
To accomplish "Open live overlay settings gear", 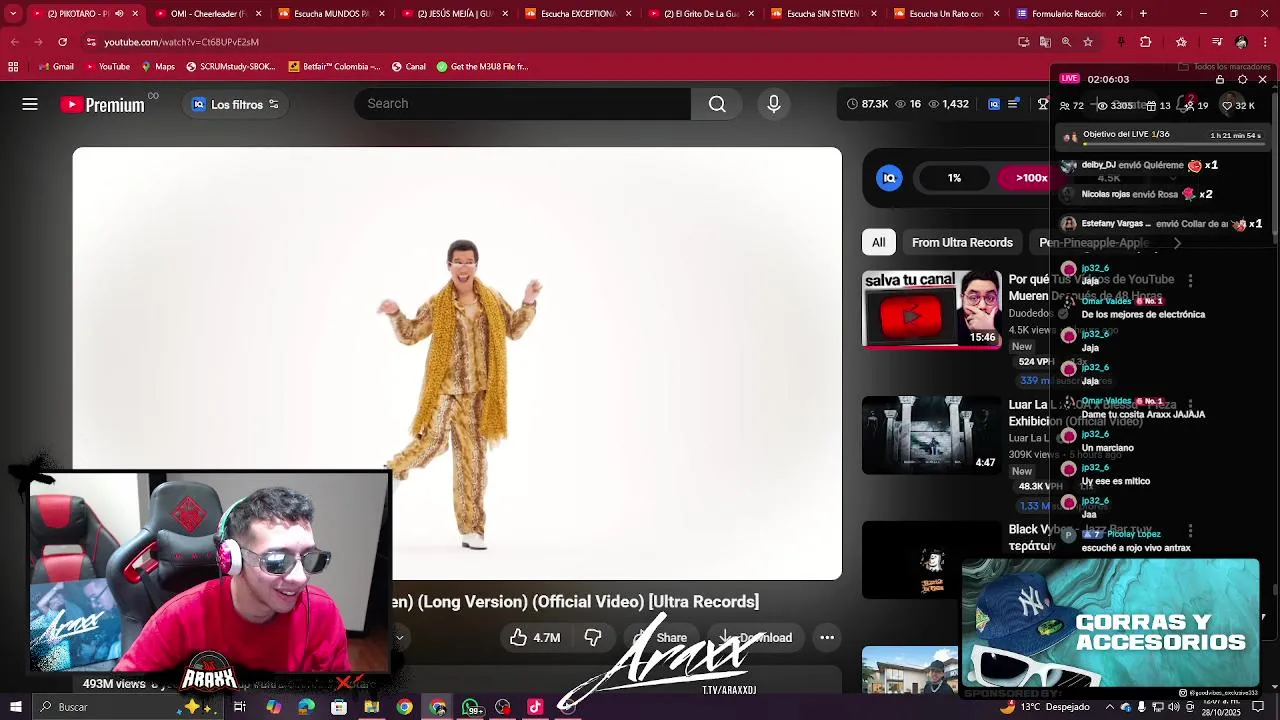I will tap(1242, 79).
